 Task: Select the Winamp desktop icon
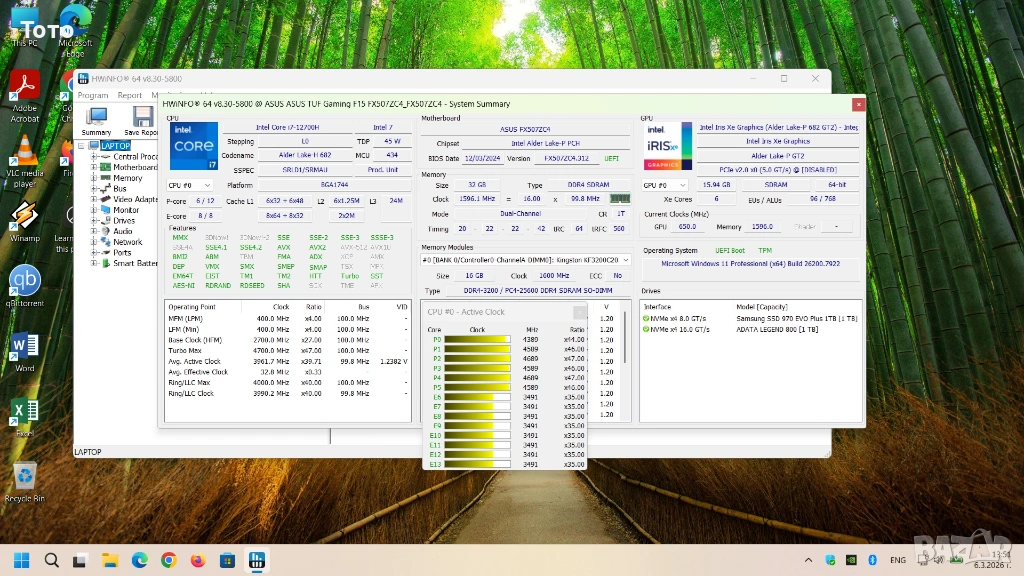[x=25, y=216]
